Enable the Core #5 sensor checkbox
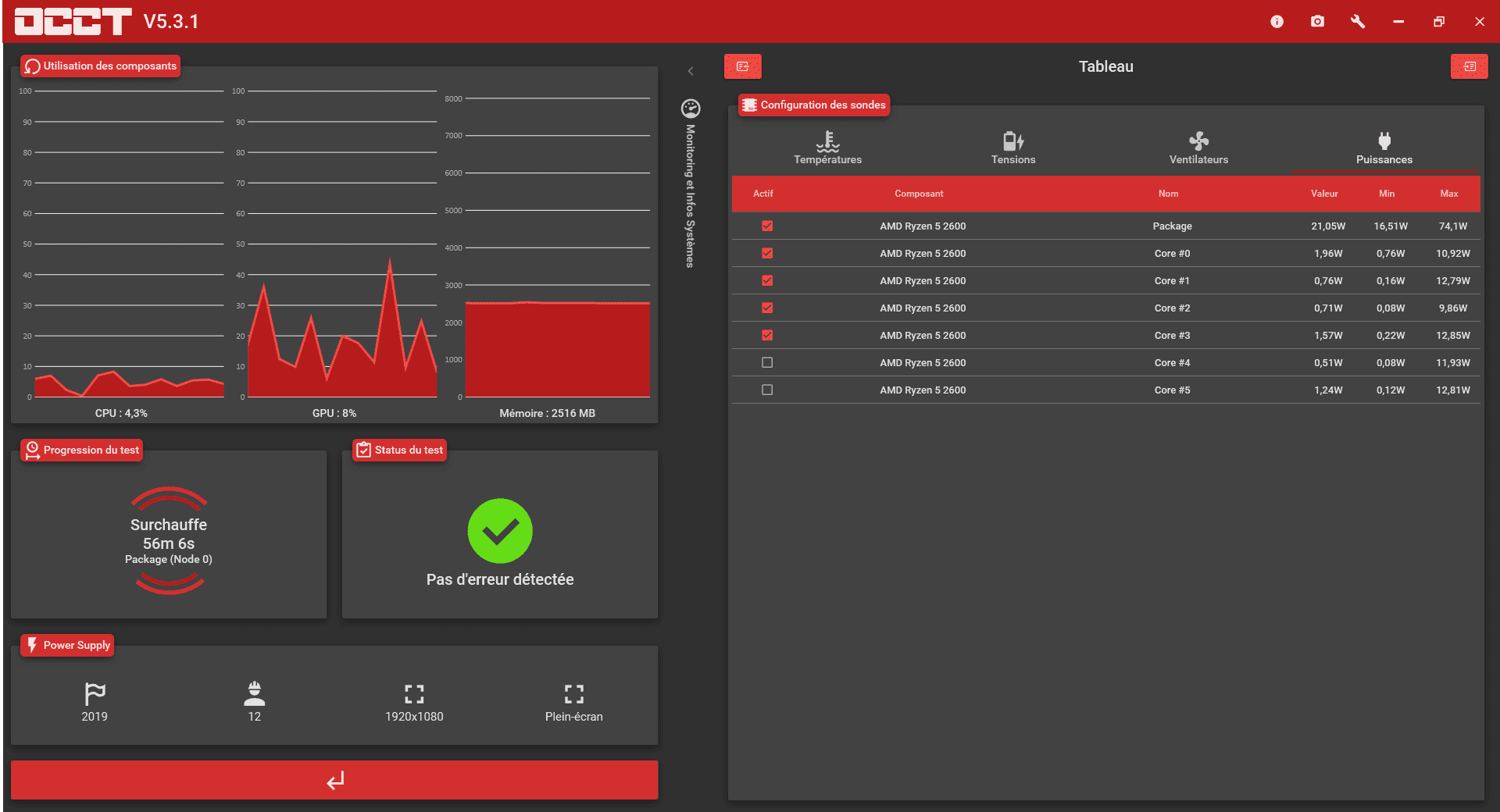 pyautogui.click(x=767, y=390)
